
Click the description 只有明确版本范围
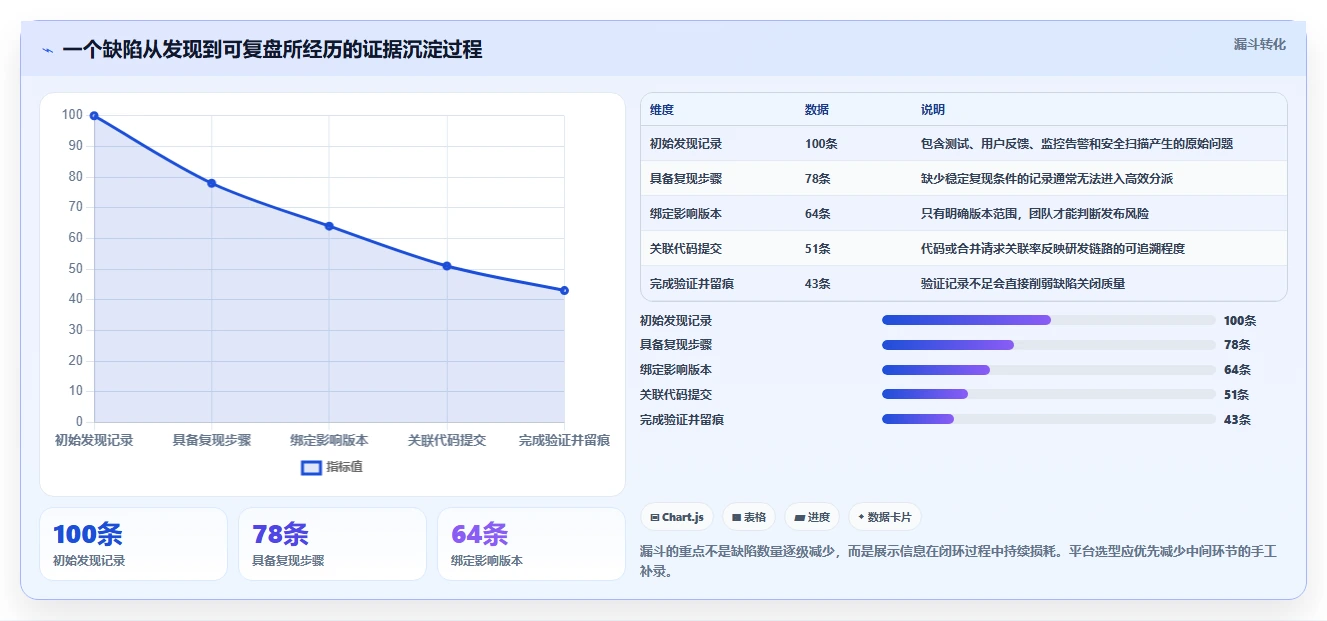(1035, 214)
